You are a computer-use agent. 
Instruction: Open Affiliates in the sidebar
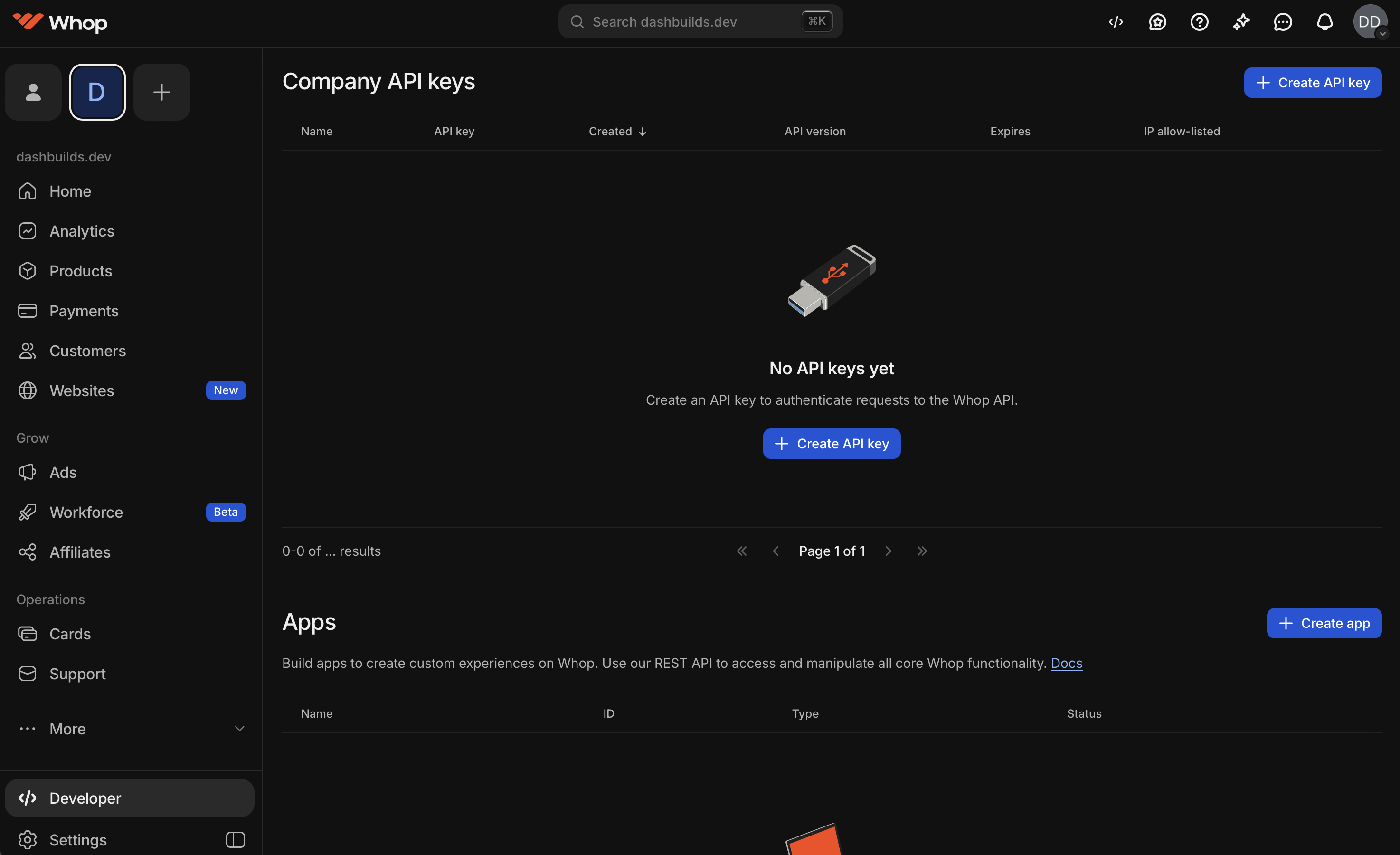[x=130, y=552]
